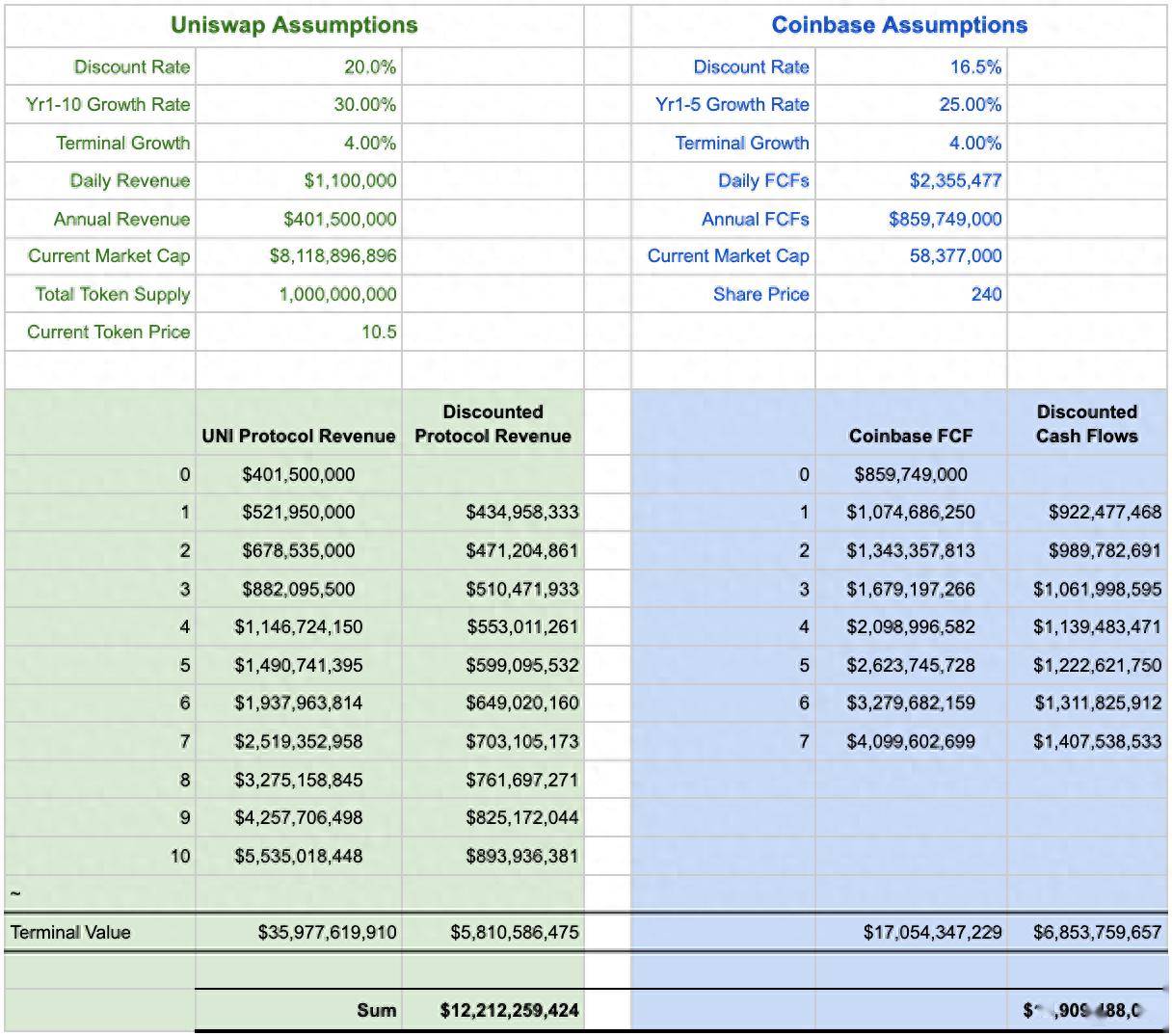Click the 'Coinbase Assumptions' header
1172x1036 pixels.
tap(899, 25)
